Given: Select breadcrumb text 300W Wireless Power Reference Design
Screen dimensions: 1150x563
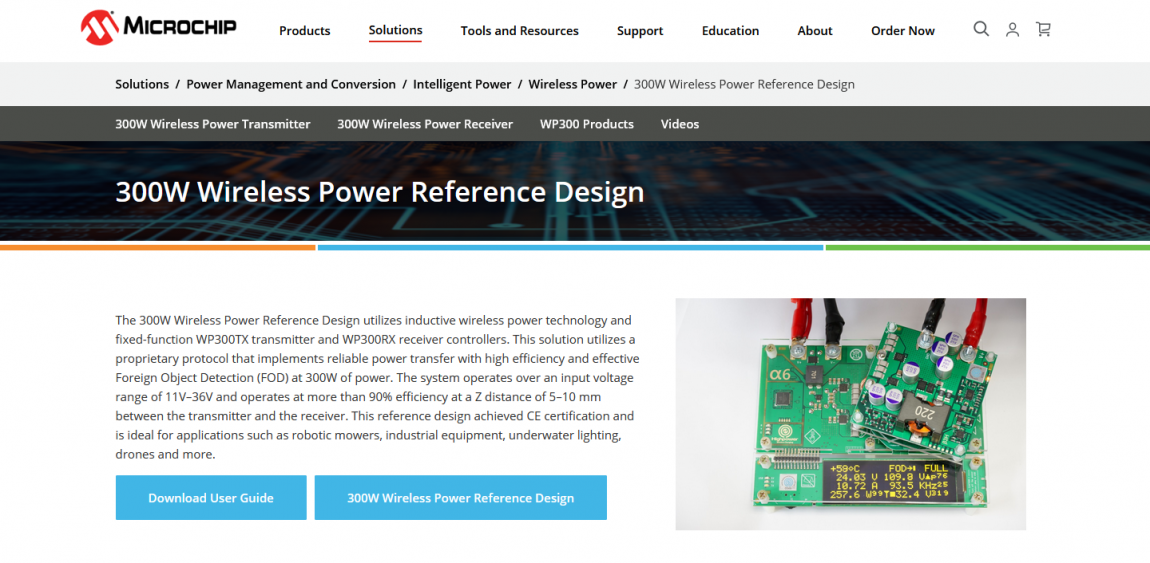Looking at the screenshot, I should (744, 84).
